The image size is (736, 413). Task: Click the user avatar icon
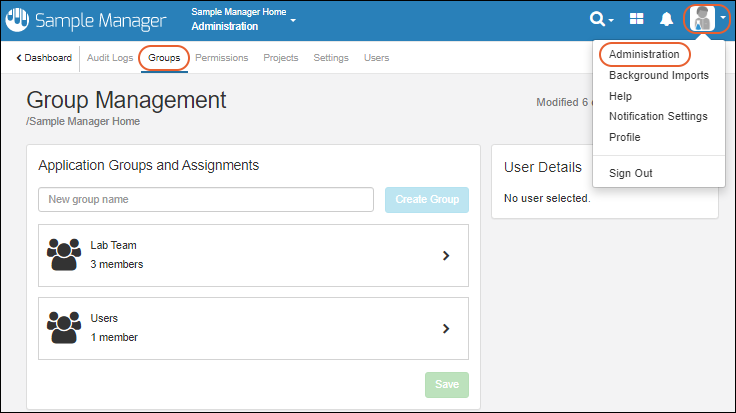point(703,19)
